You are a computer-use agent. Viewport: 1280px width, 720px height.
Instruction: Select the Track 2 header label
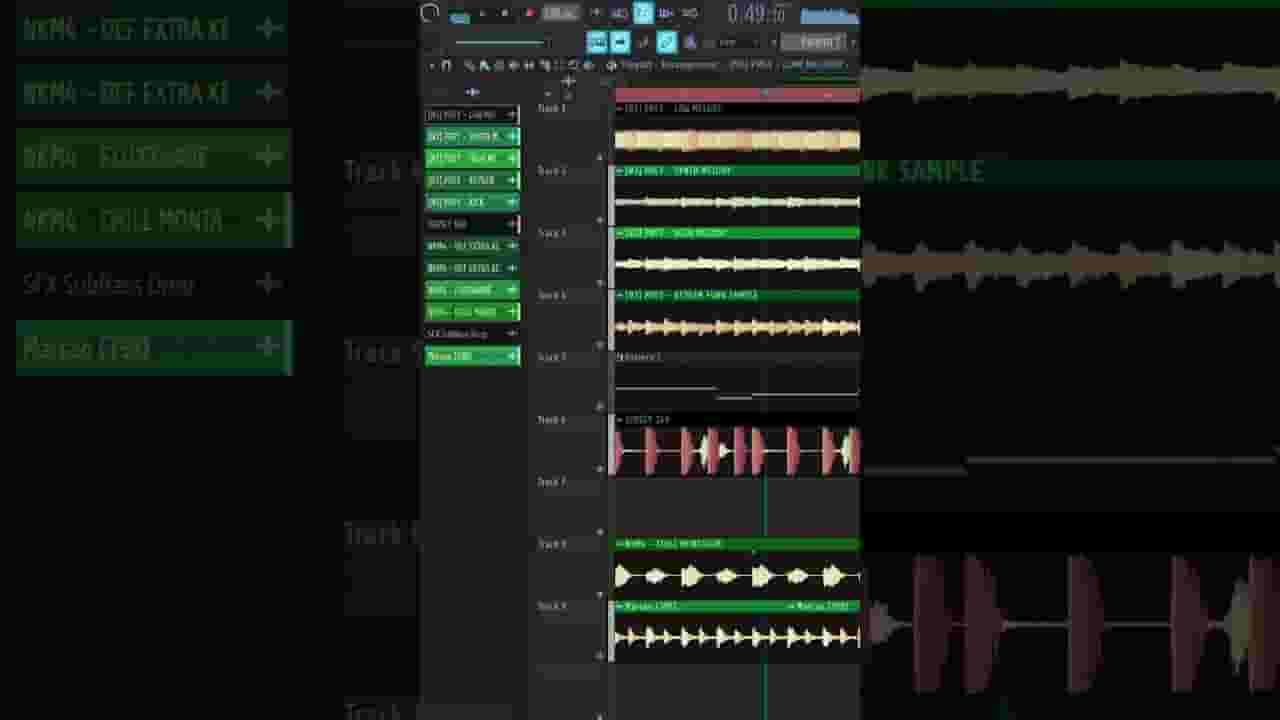[552, 171]
